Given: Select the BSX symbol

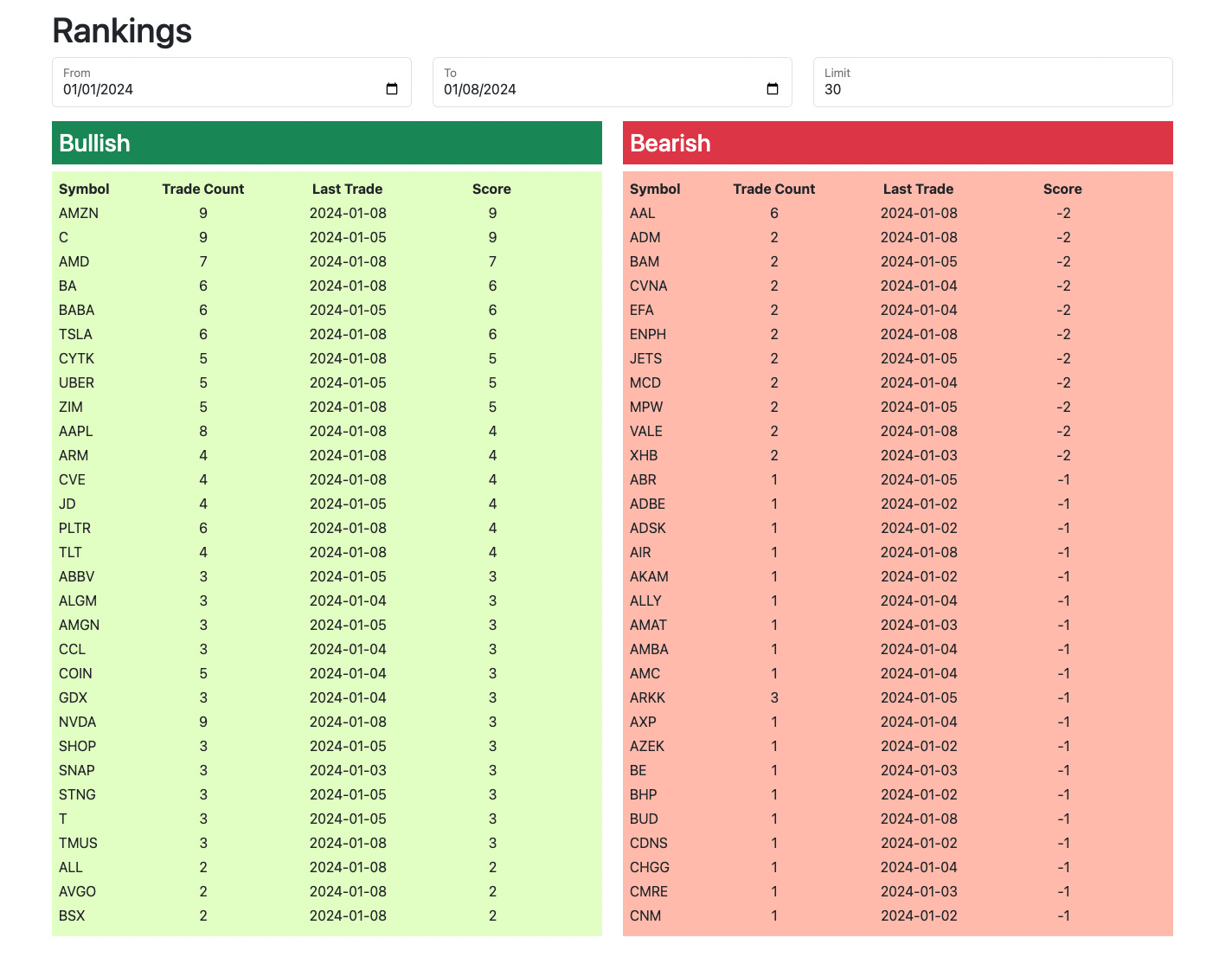Looking at the screenshot, I should (x=72, y=915).
